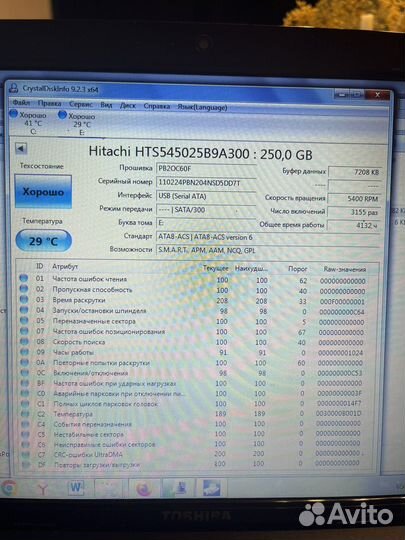The width and height of the screenshot is (405, 540).
Task: Click the Общее время работы value 4132
Action: point(354,225)
